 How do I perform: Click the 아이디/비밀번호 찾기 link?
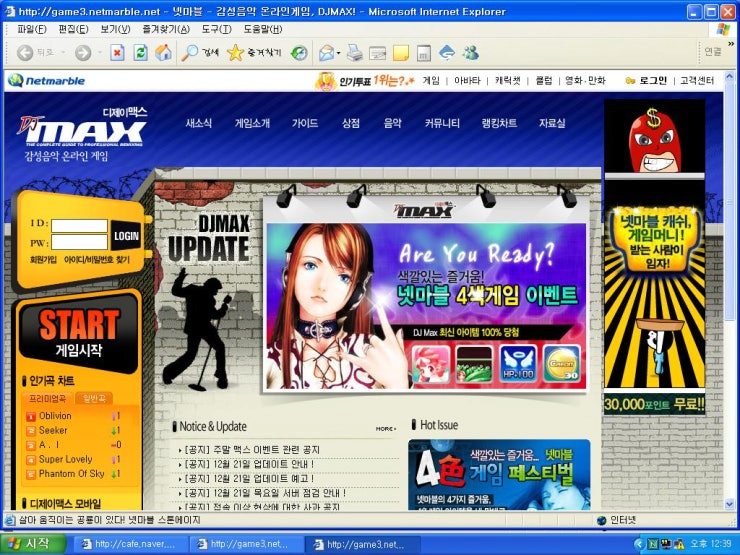tap(97, 260)
